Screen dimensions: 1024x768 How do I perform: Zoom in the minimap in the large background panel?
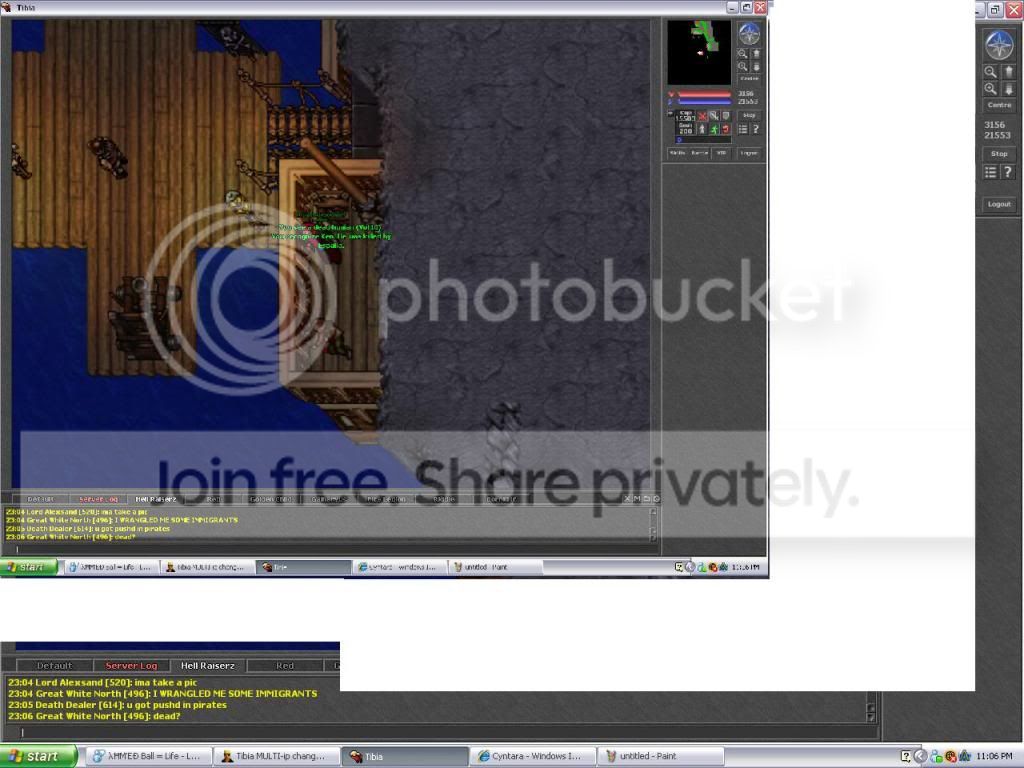[991, 89]
